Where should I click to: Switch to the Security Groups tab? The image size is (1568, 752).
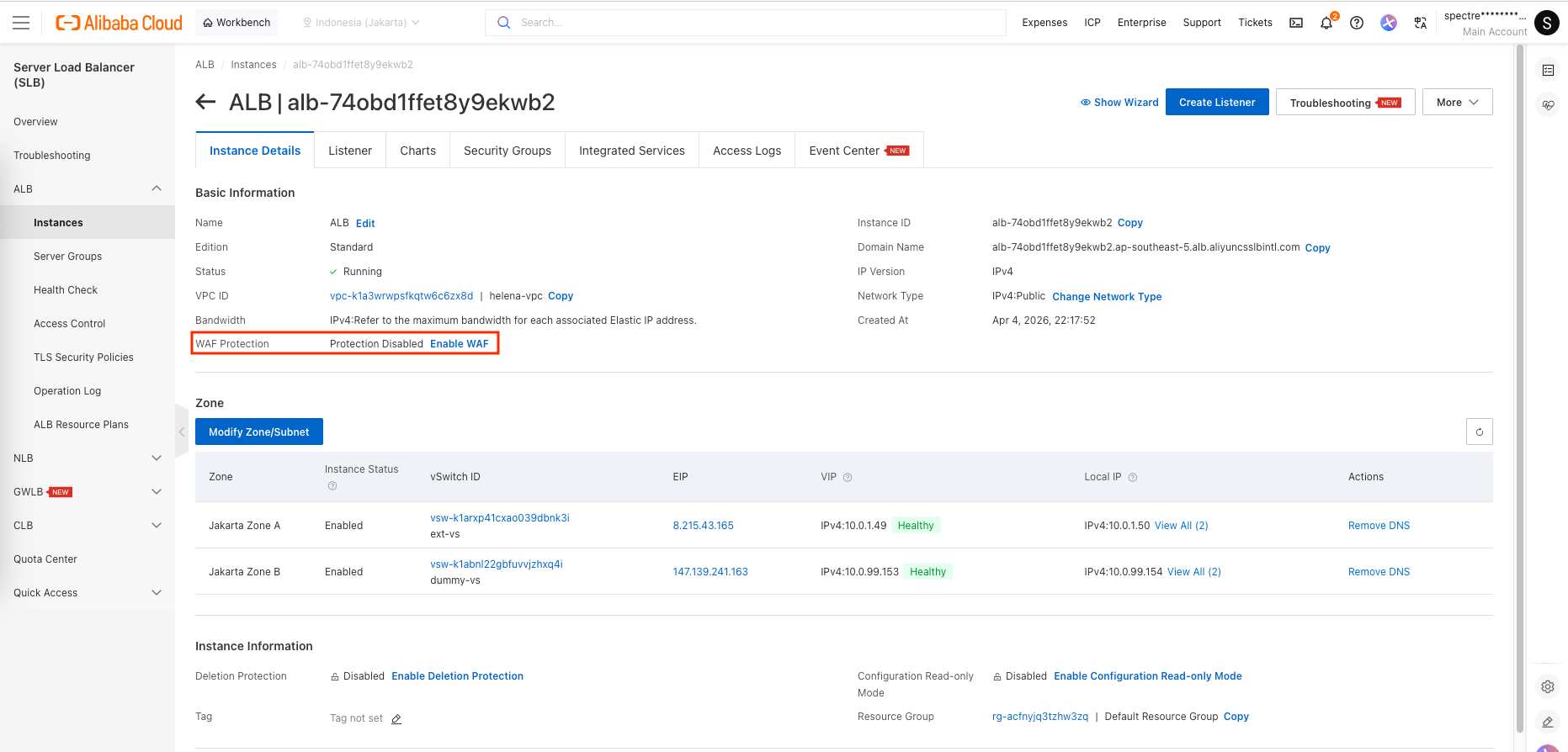pyautogui.click(x=508, y=151)
